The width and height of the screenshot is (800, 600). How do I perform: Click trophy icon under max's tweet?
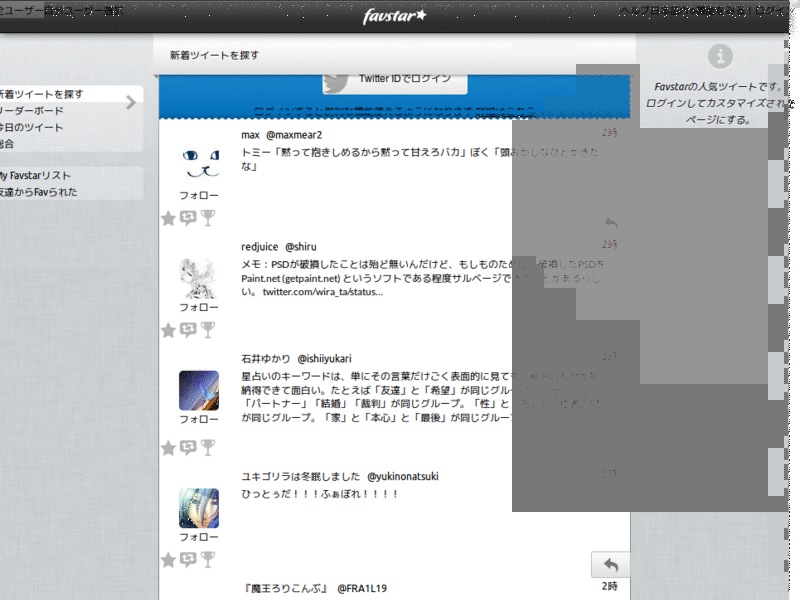click(208, 218)
